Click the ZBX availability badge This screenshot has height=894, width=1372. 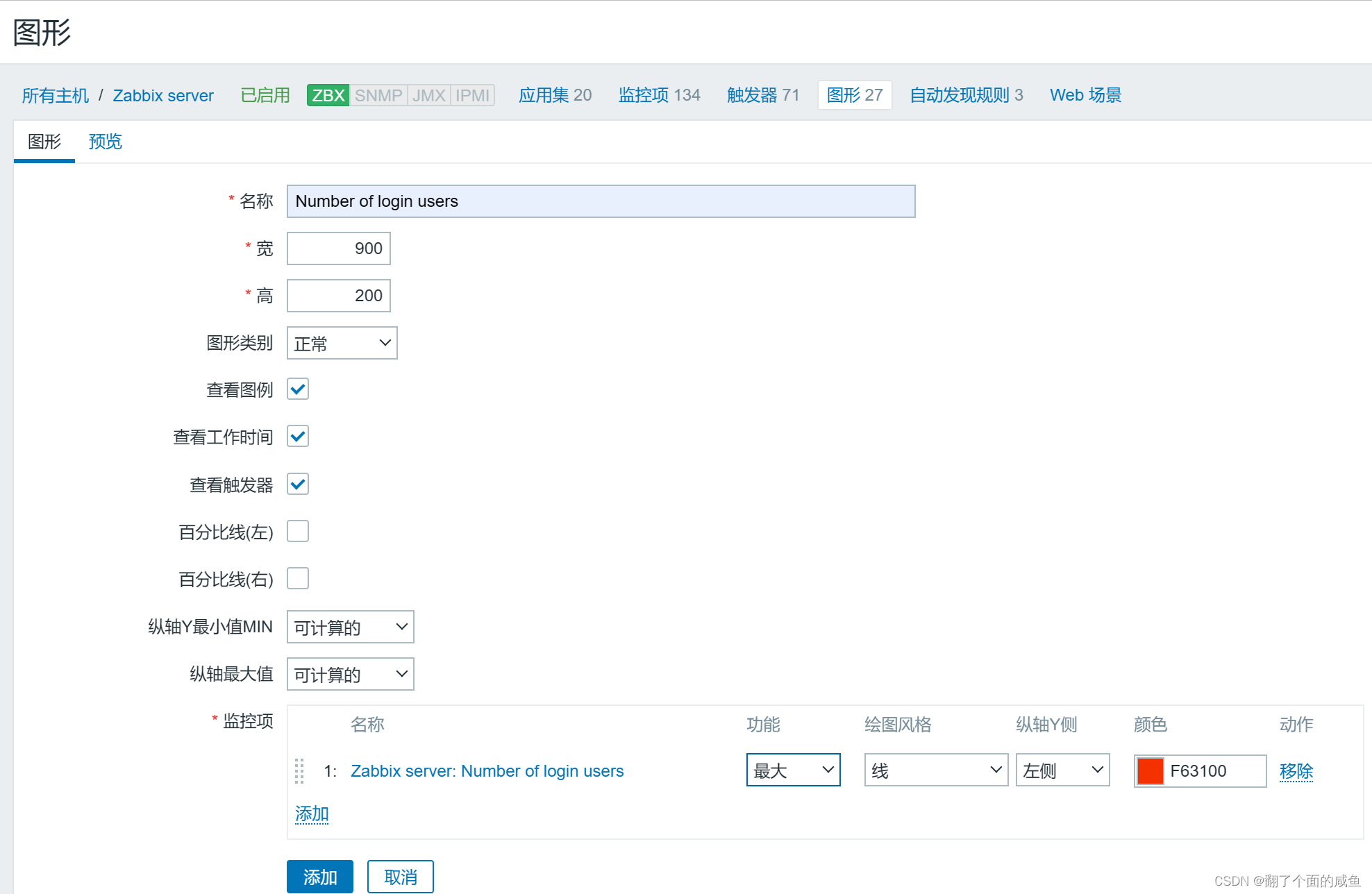(x=328, y=95)
